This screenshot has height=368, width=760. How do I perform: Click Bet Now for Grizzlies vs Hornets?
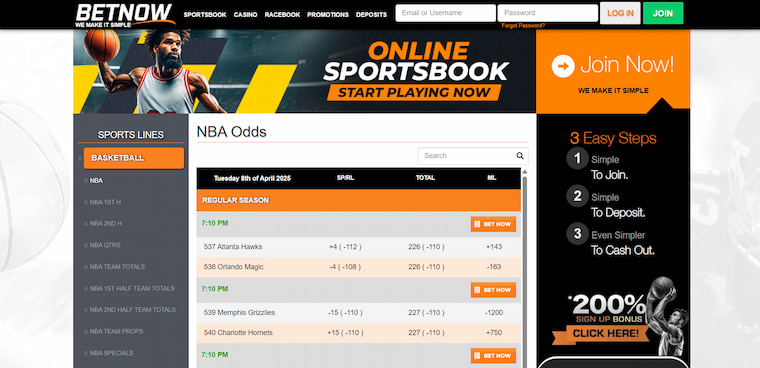(x=493, y=290)
